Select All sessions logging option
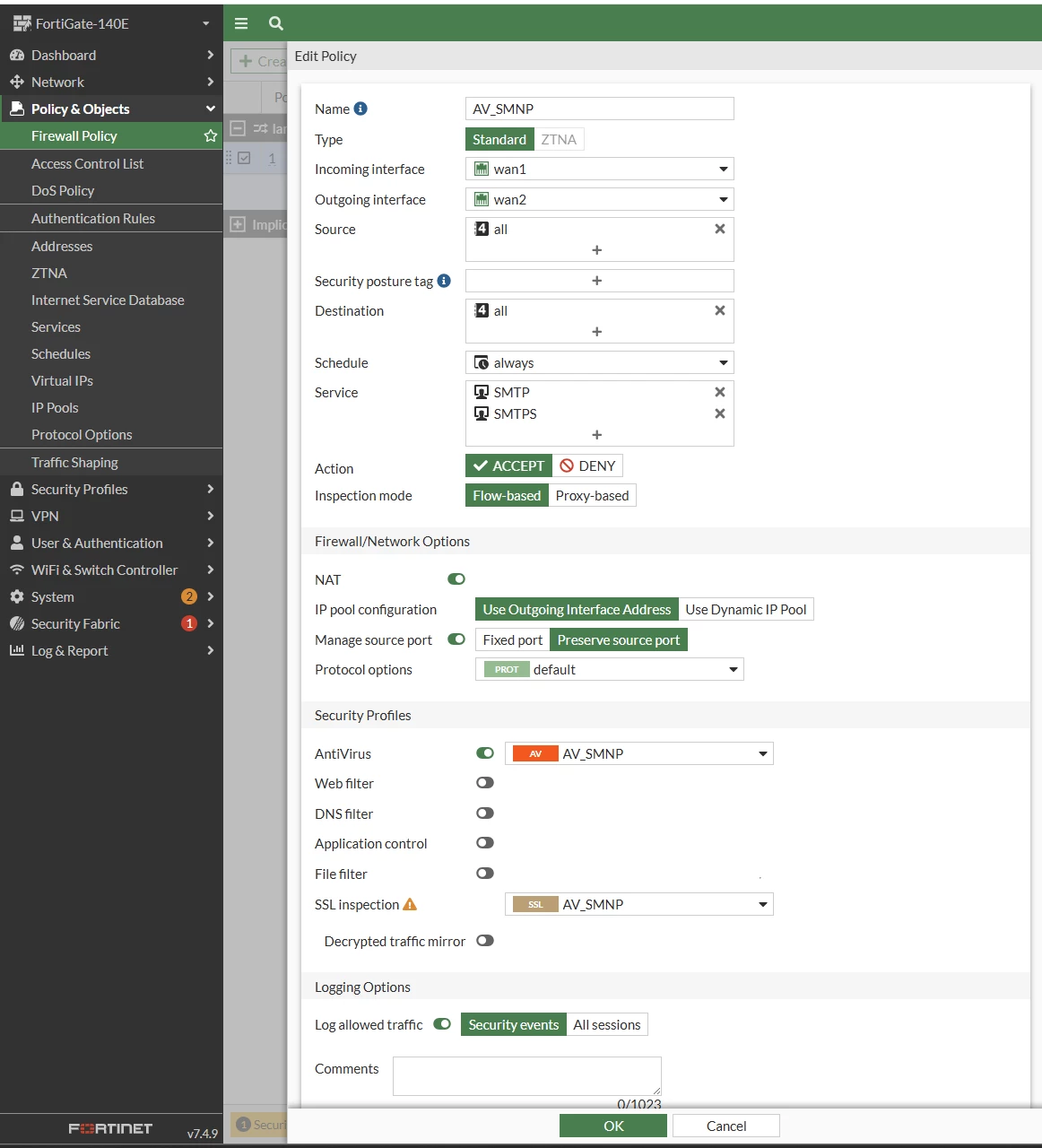This screenshot has width=1042, height=1148. [607, 1024]
